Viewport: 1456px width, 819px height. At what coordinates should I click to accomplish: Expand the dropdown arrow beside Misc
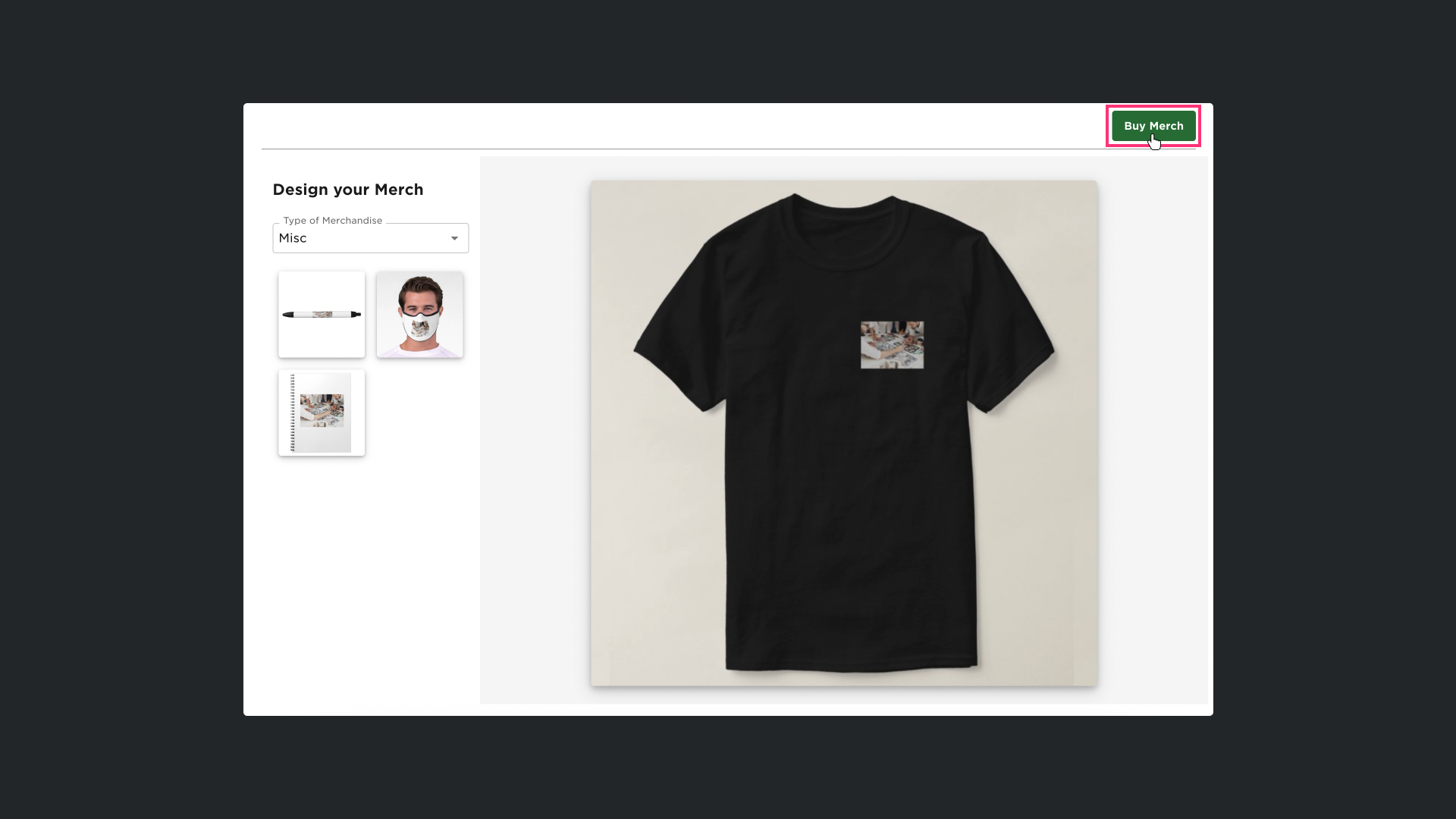pos(454,238)
